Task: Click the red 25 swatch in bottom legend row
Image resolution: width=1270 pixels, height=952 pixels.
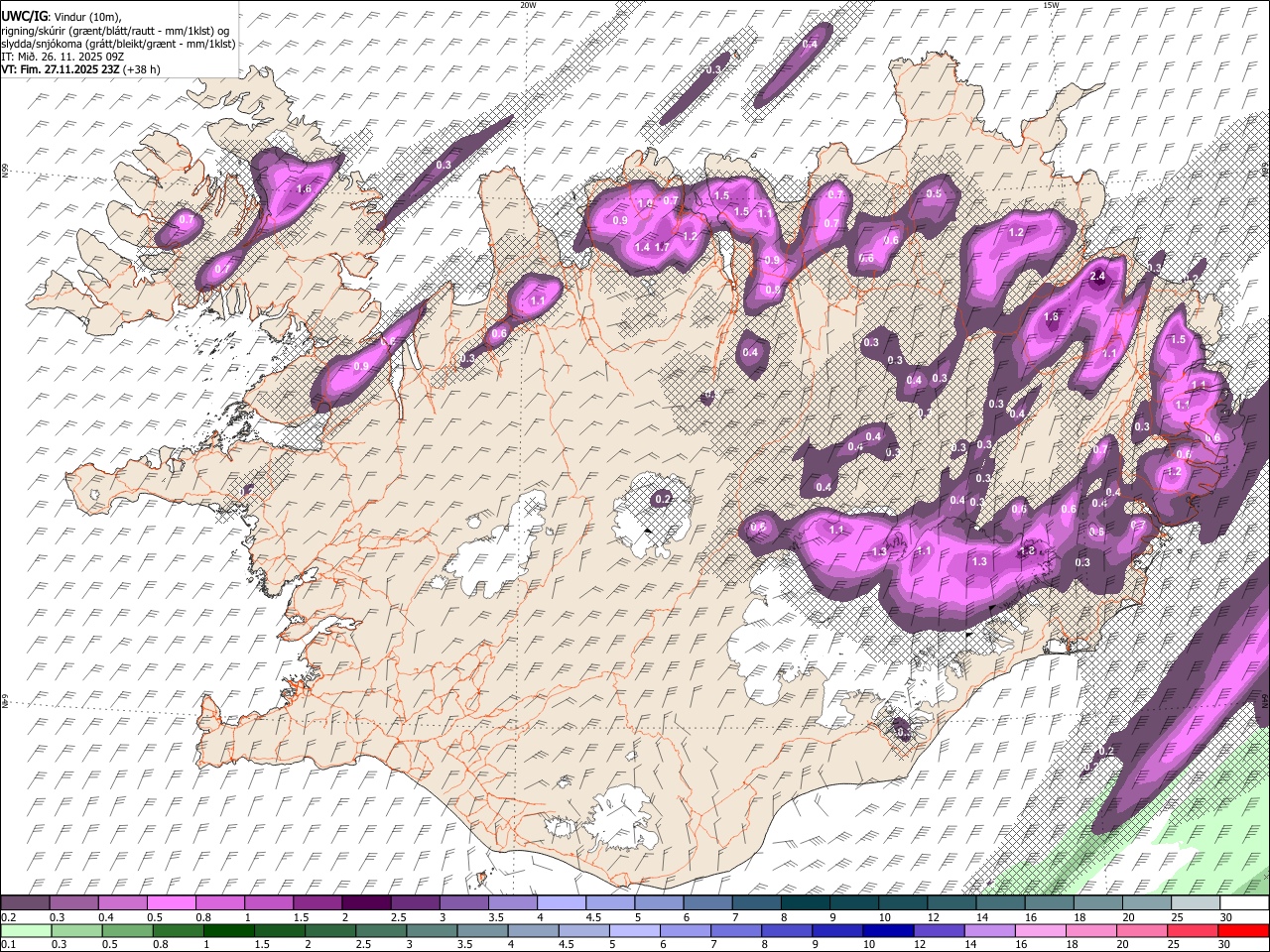Action: 1193,931
